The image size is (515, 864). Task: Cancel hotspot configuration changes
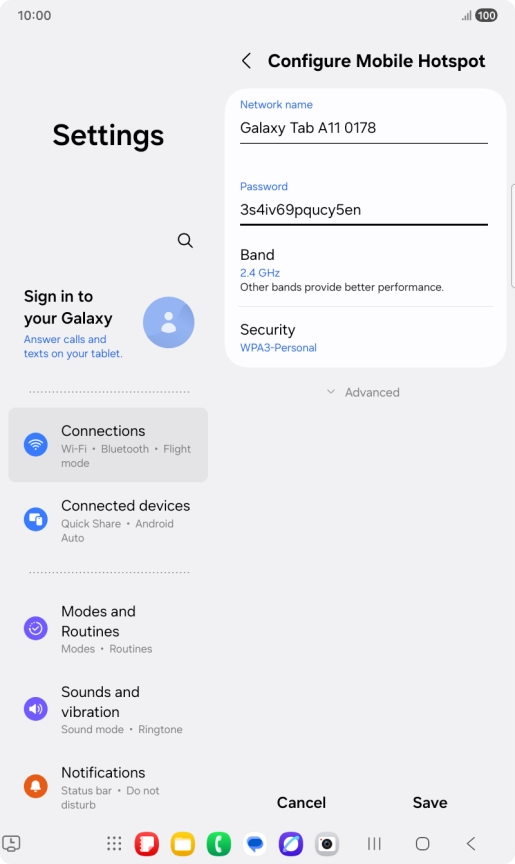[301, 802]
